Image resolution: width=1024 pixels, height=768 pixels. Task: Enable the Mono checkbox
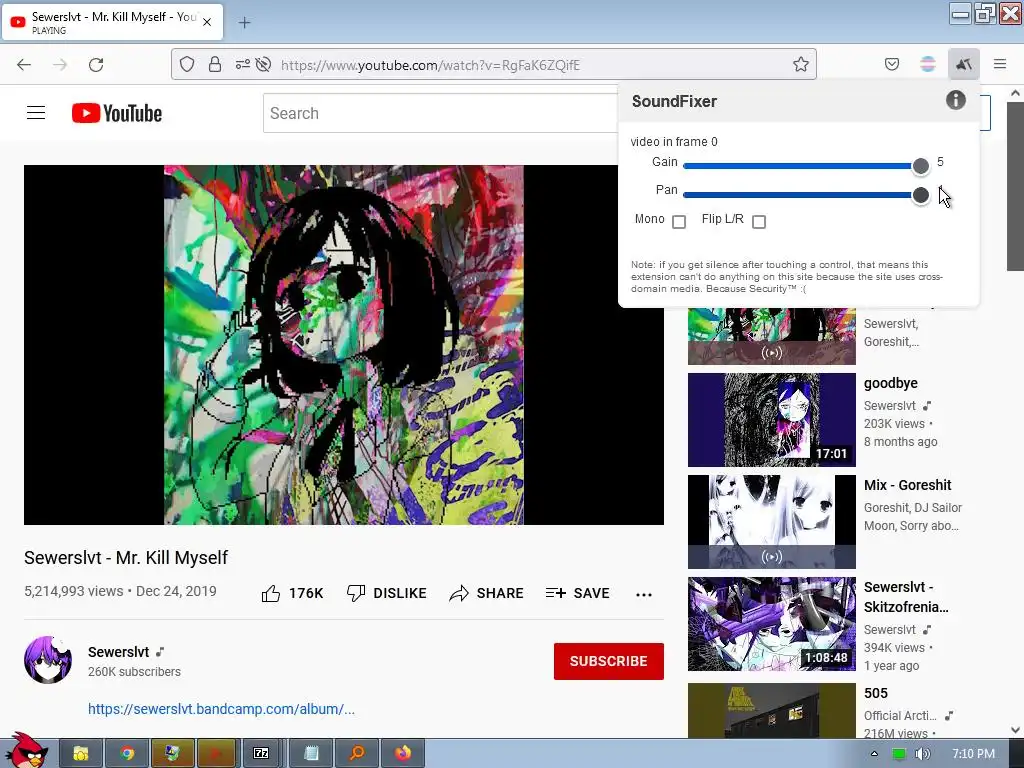pos(679,222)
